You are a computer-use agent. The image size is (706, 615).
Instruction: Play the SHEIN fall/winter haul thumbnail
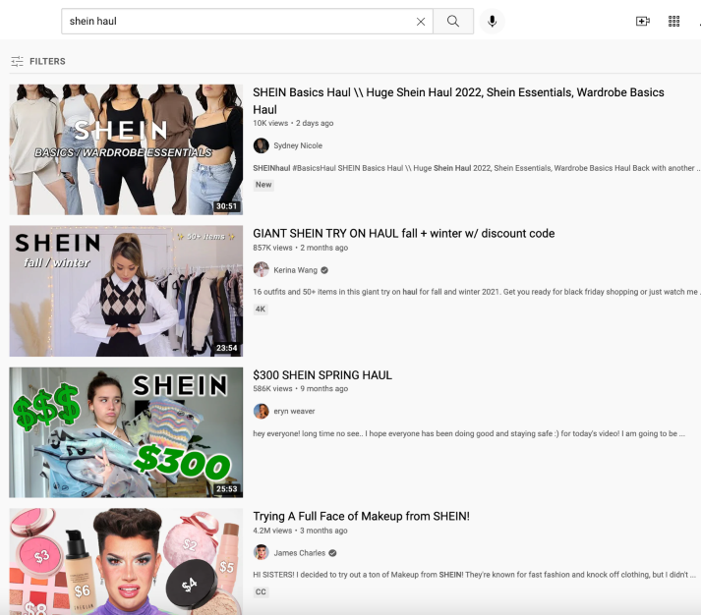126,291
